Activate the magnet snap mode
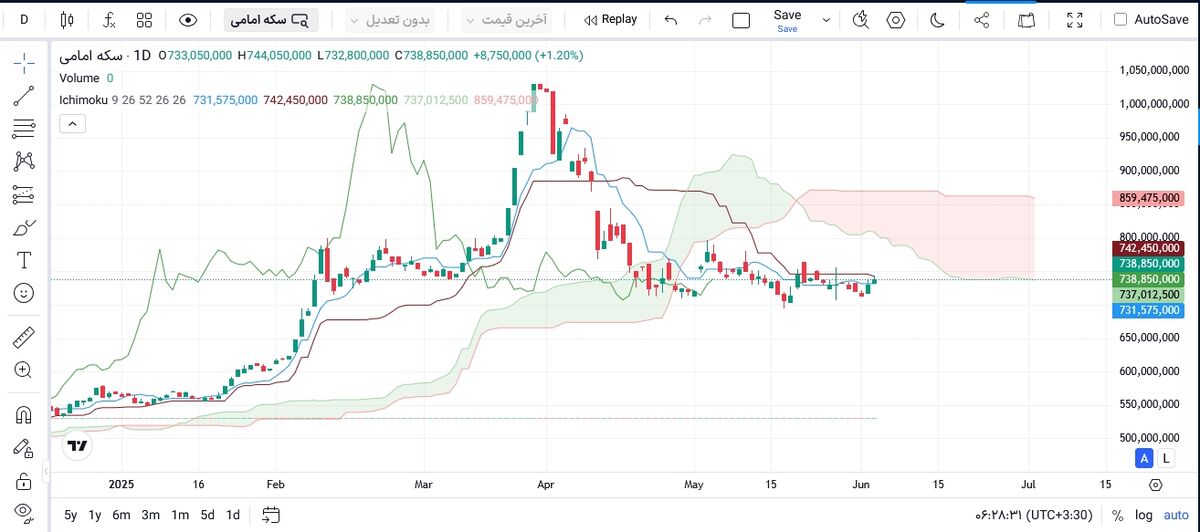This screenshot has height=532, width=1200. (x=24, y=414)
